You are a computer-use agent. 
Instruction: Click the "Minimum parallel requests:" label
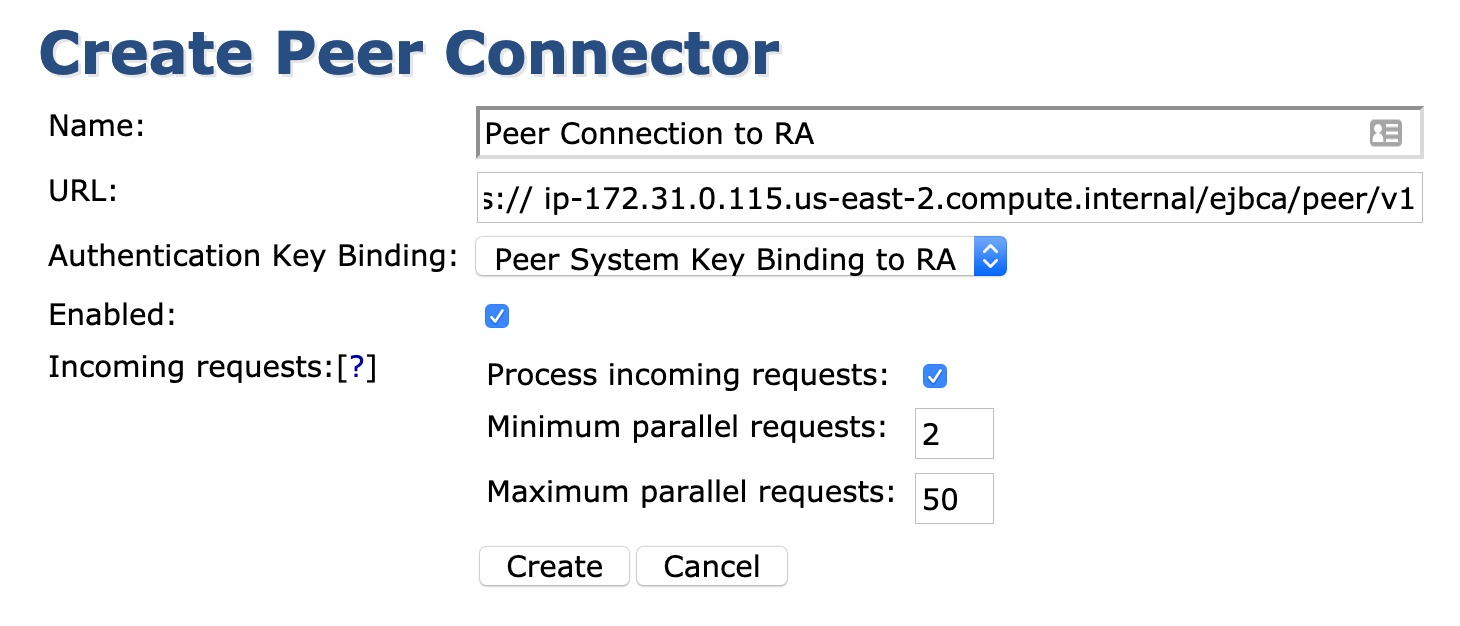click(x=686, y=428)
